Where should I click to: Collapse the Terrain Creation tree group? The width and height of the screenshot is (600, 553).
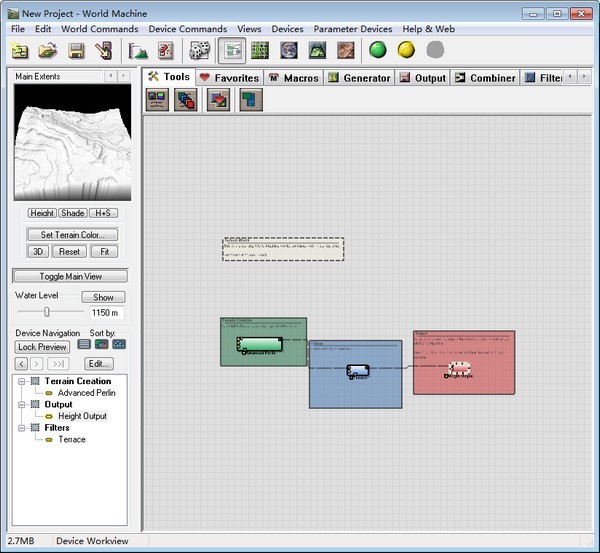pyautogui.click(x=22, y=381)
